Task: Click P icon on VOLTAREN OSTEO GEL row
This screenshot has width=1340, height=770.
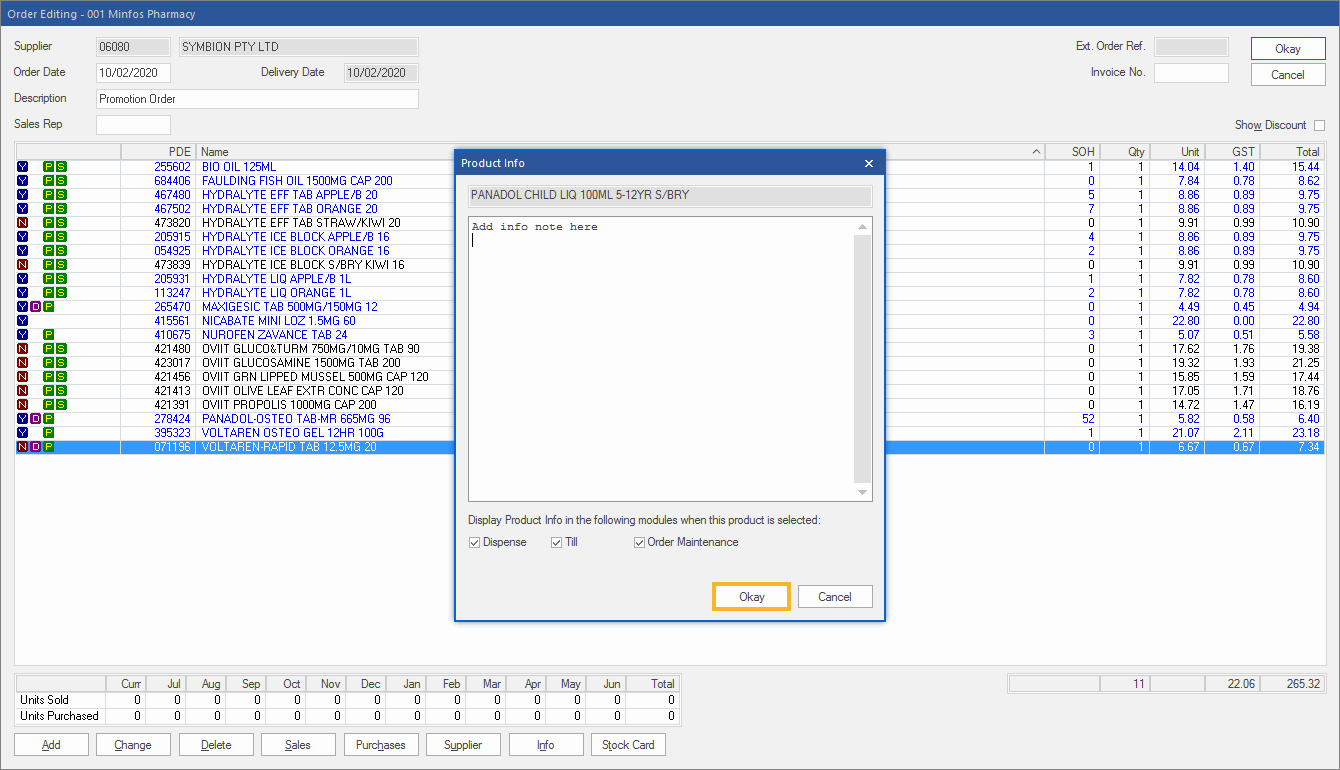Action: [x=48, y=433]
